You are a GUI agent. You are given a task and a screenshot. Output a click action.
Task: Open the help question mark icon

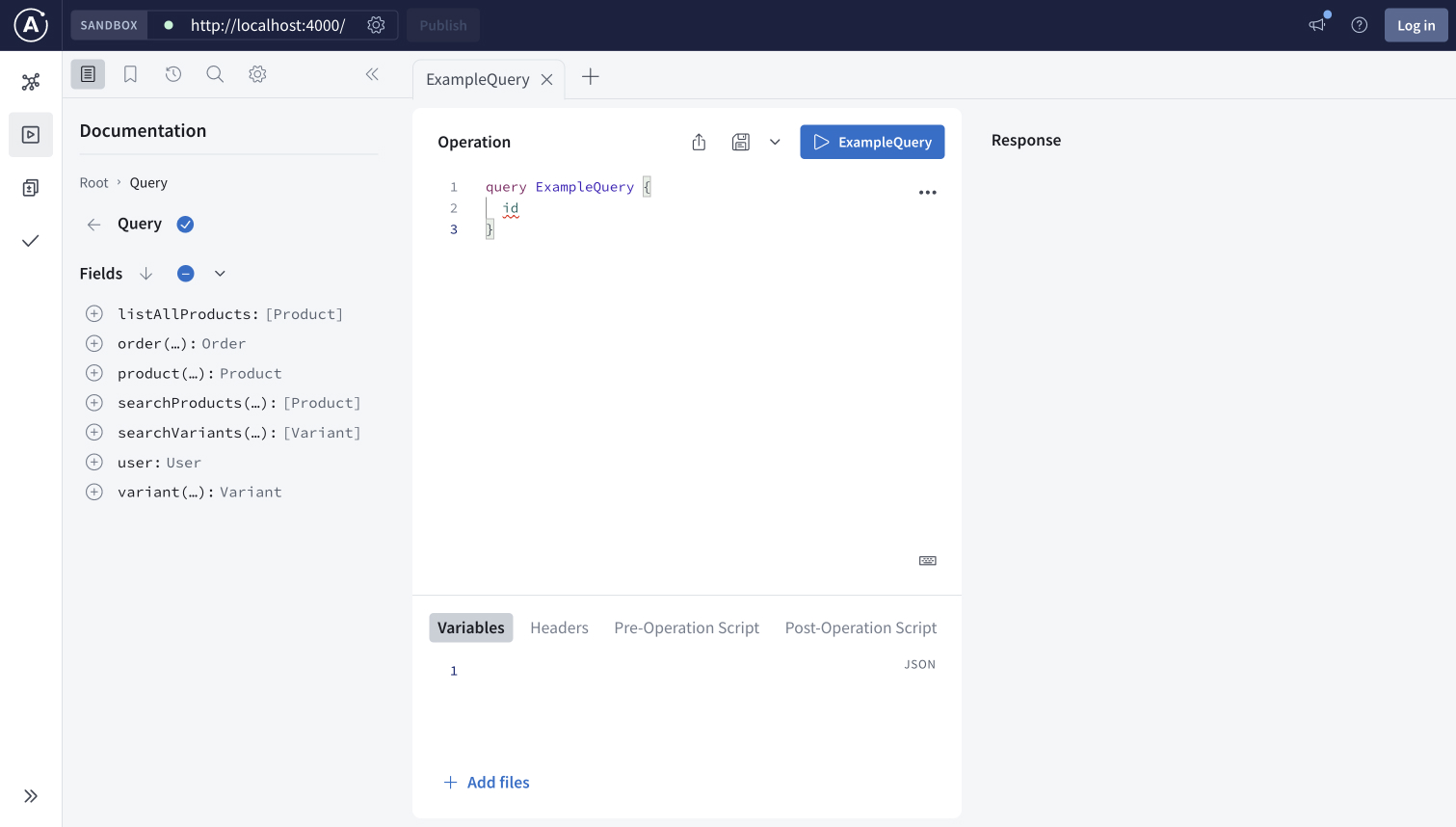[1360, 25]
